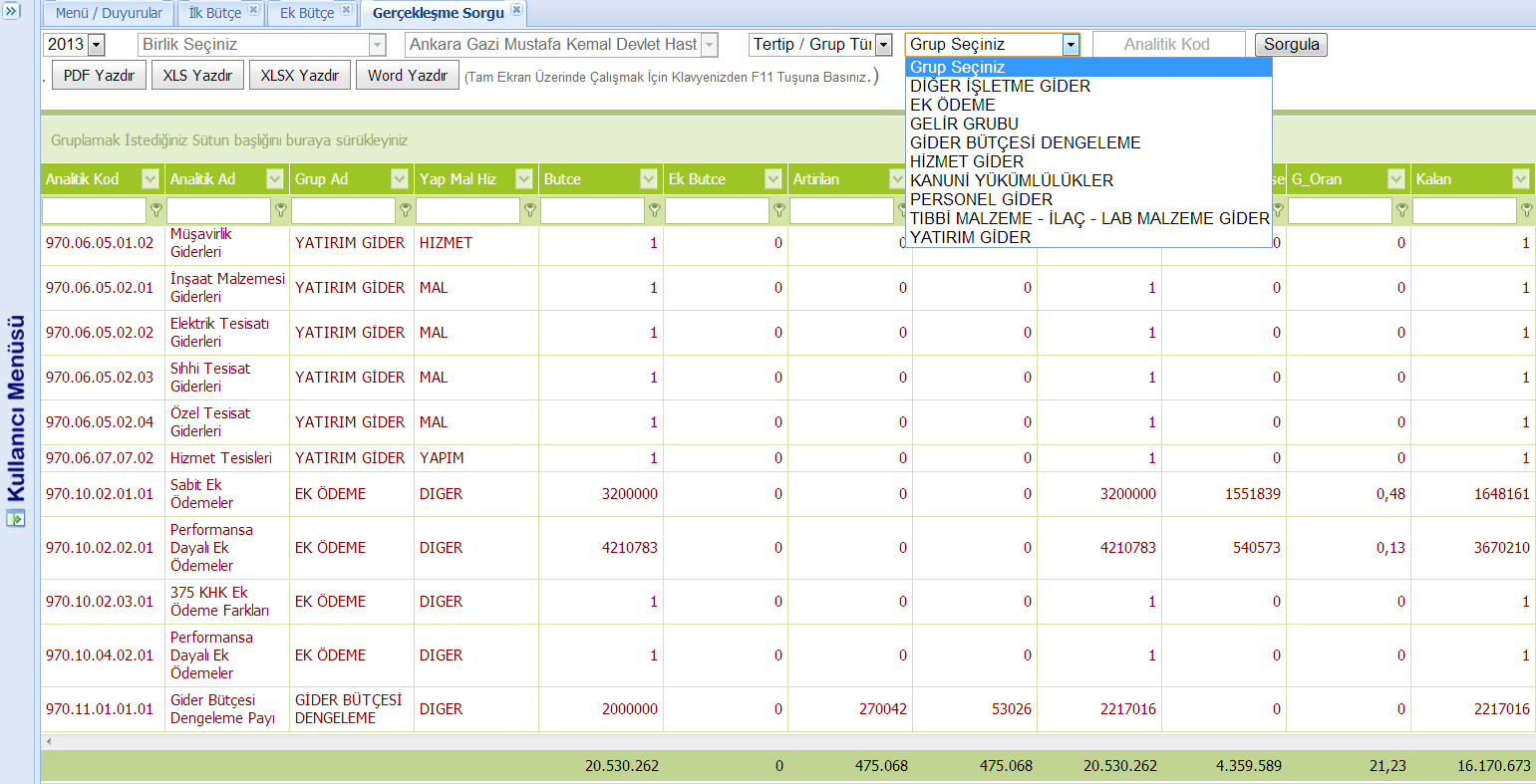
Task: Click İnşaat Malzemesi Giderleri cell
Action: [x=227, y=288]
